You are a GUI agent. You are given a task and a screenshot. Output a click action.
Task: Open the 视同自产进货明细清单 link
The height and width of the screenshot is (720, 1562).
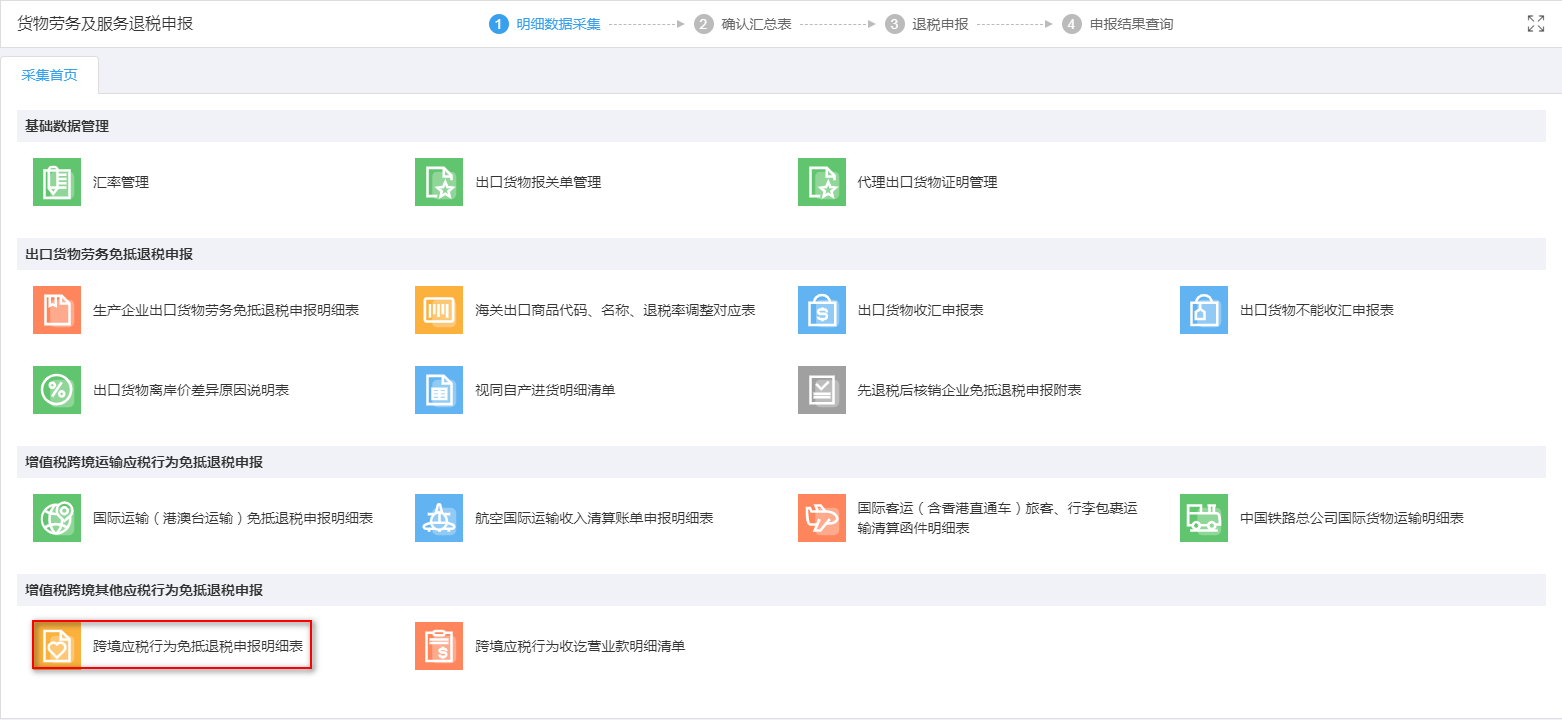click(545, 390)
